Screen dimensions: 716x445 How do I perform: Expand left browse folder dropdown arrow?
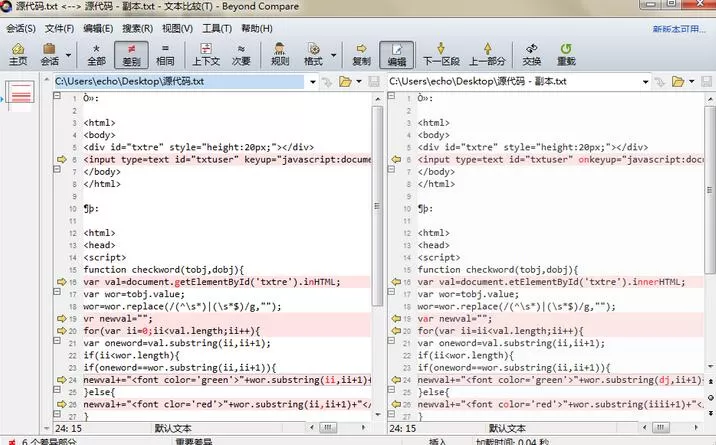click(x=359, y=82)
